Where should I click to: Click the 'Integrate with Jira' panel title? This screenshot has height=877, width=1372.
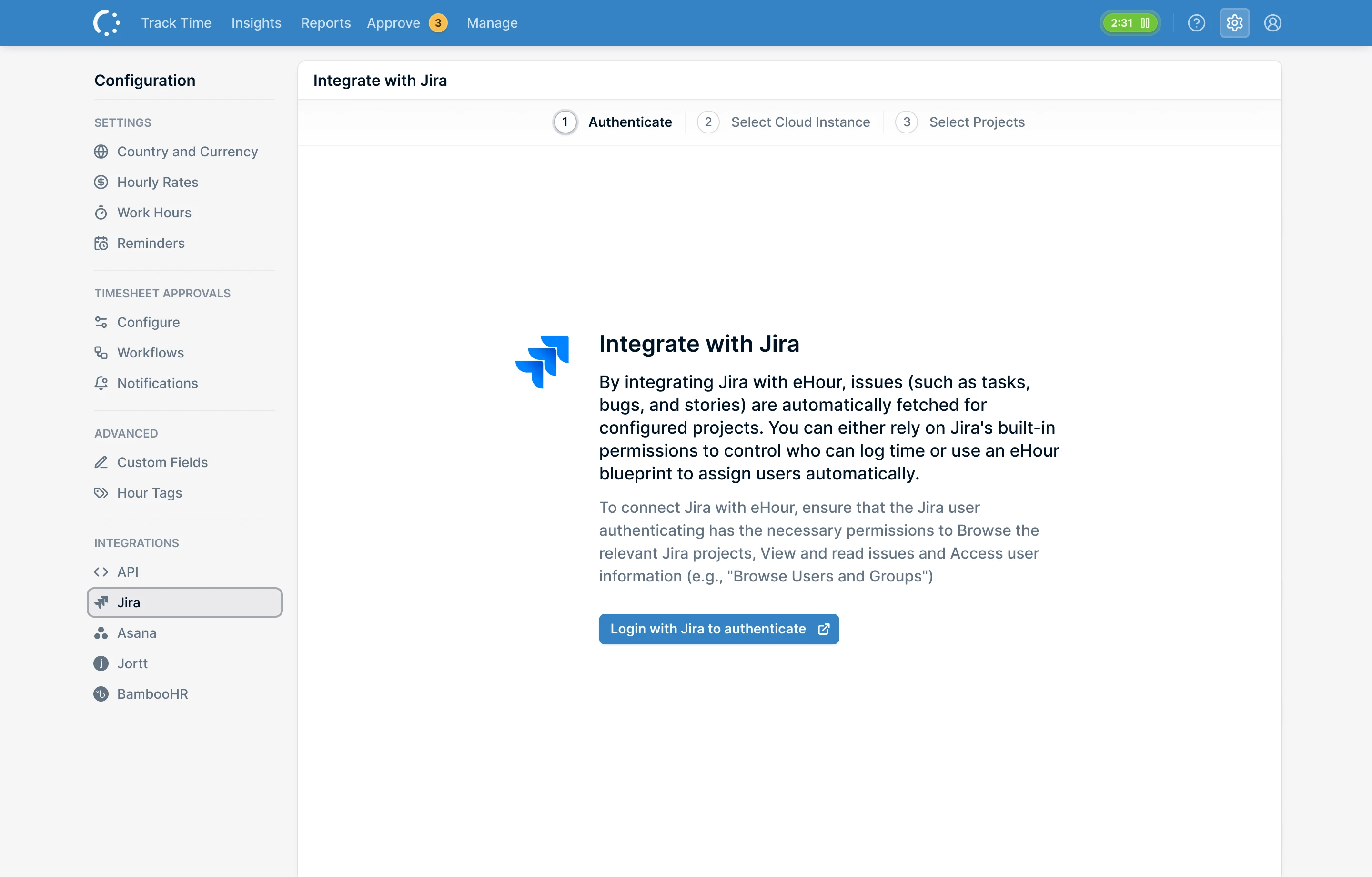(380, 81)
